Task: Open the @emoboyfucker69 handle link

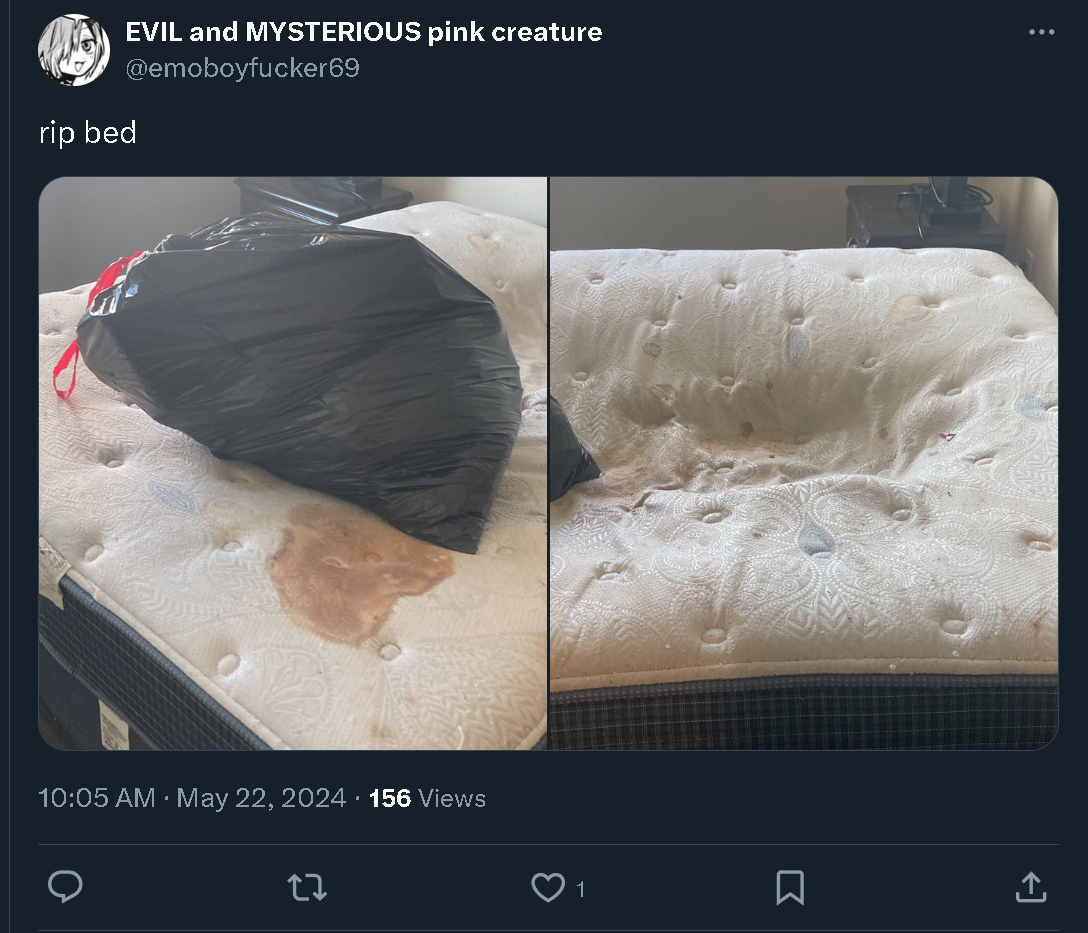Action: point(242,68)
